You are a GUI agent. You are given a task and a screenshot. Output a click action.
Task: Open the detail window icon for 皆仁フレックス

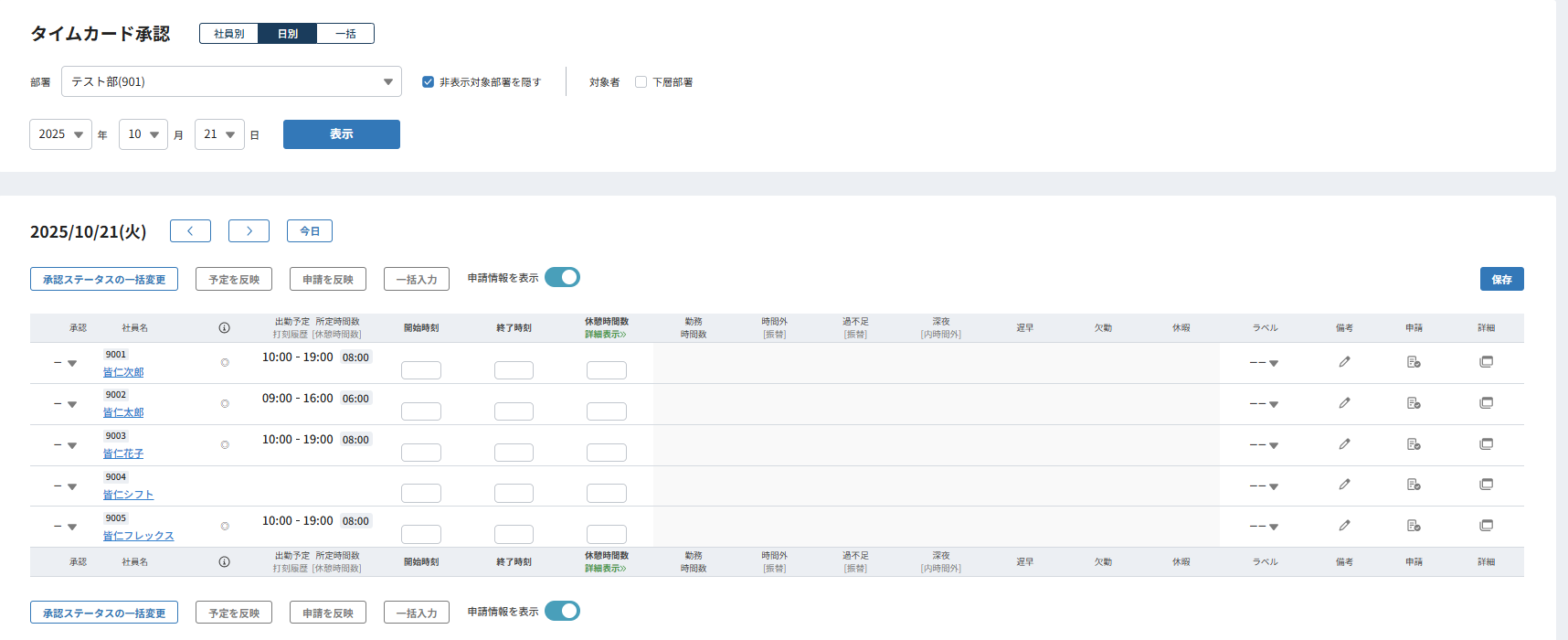[x=1487, y=526]
